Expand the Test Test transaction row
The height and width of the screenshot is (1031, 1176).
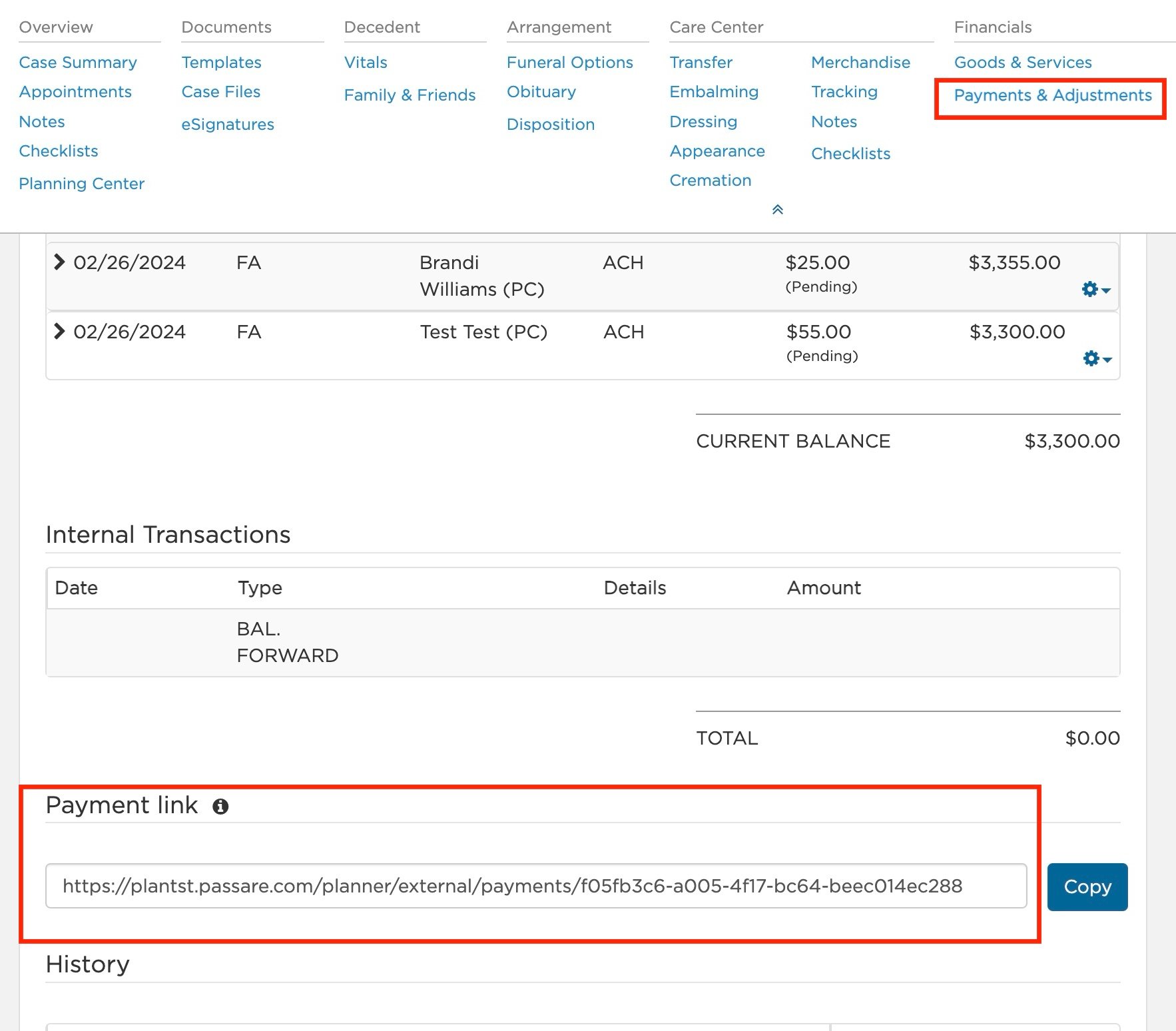pos(60,332)
